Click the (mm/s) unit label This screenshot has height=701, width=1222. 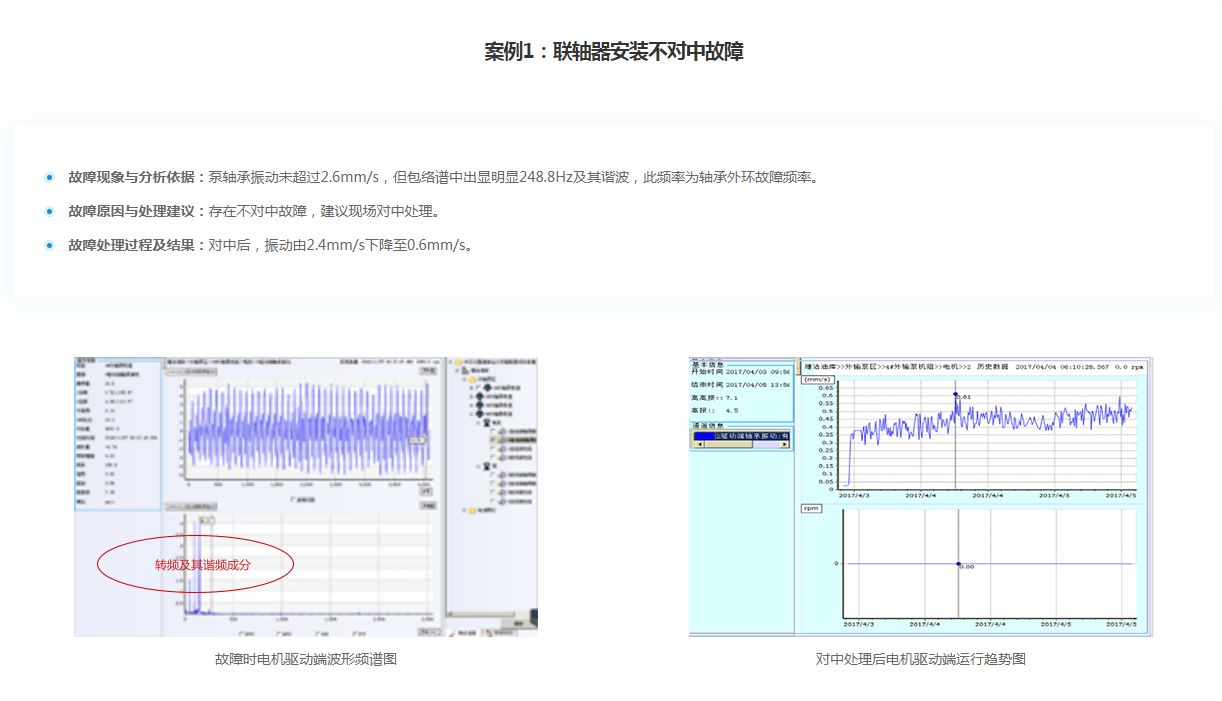(x=818, y=379)
